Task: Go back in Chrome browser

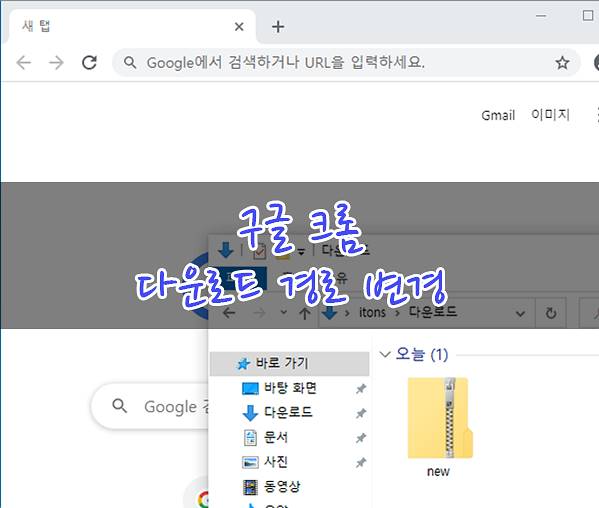Action: (24, 62)
